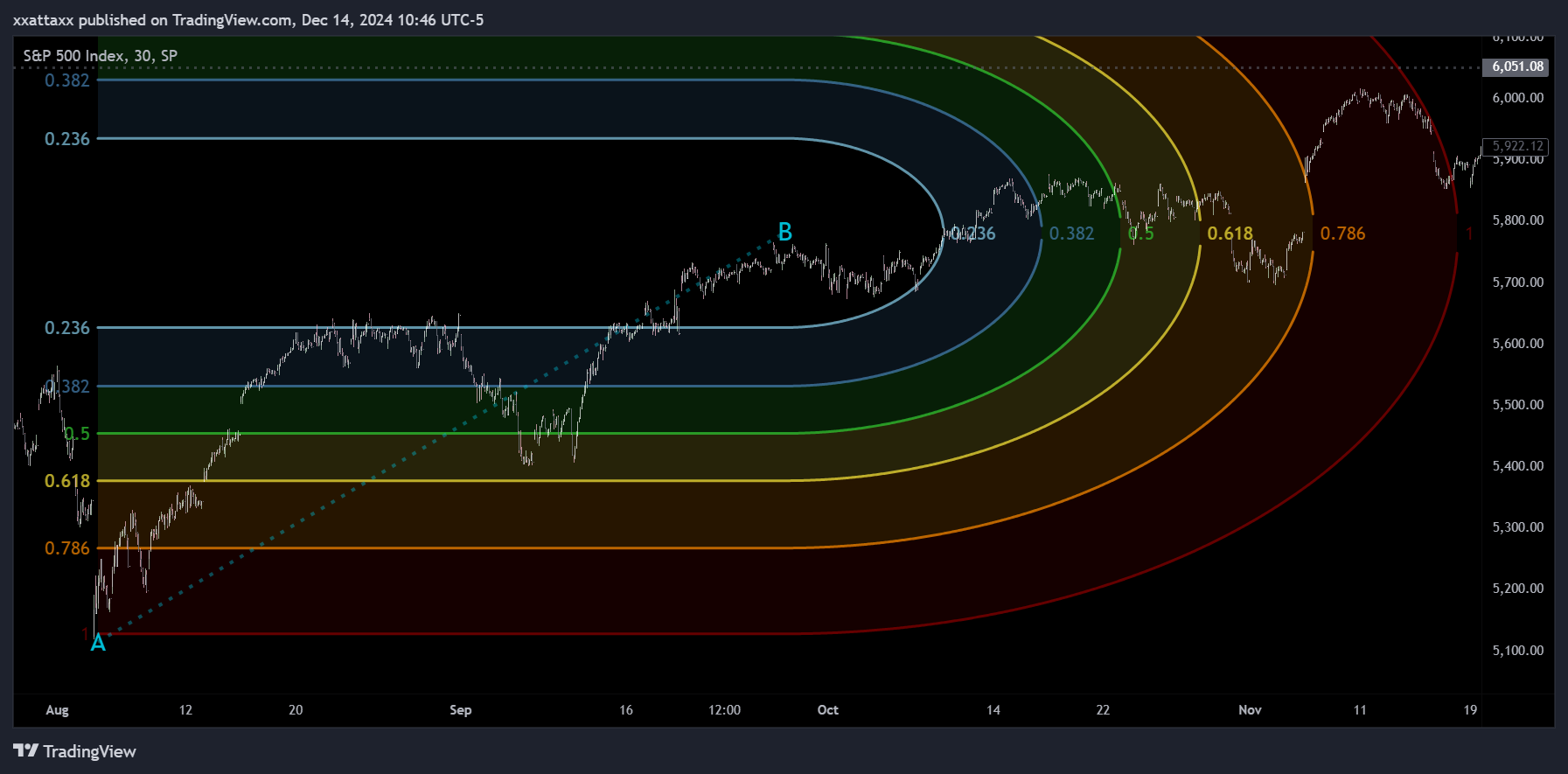Click the '16' date label on time axis
The width and height of the screenshot is (1568, 774).
[x=626, y=710]
